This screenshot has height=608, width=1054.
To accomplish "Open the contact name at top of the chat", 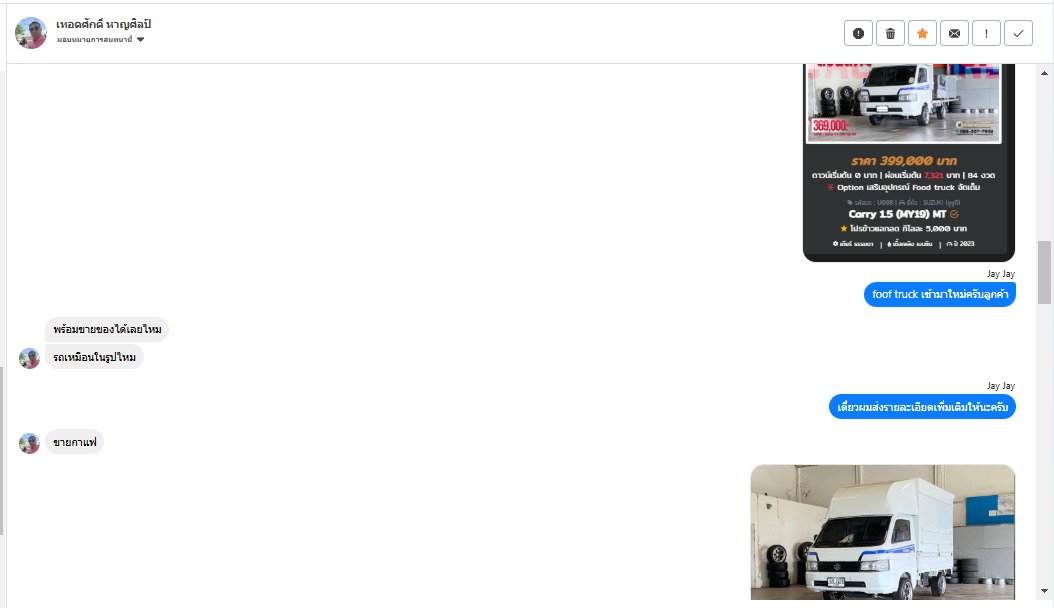I will (x=104, y=24).
